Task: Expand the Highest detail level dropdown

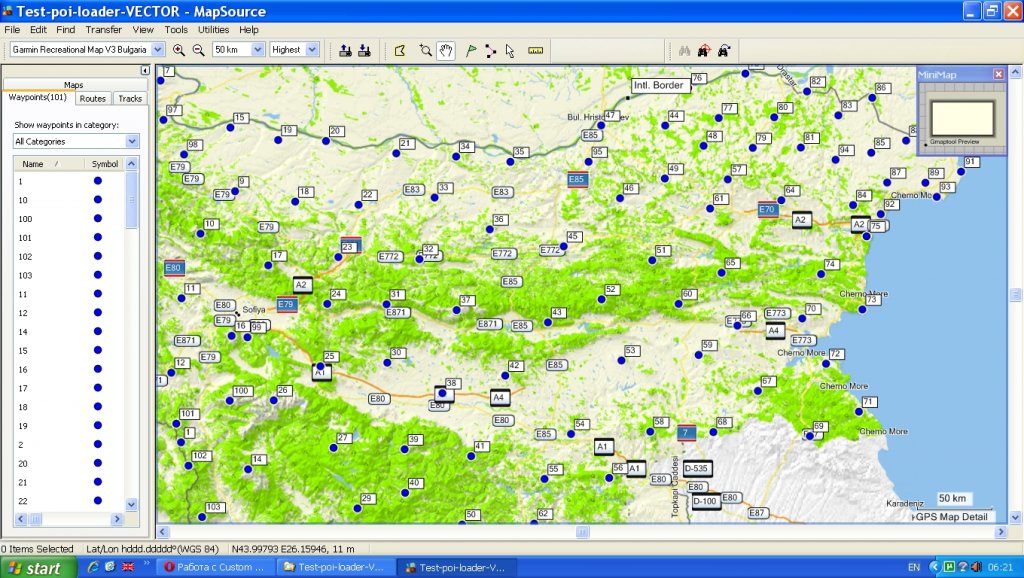Action: (x=312, y=49)
